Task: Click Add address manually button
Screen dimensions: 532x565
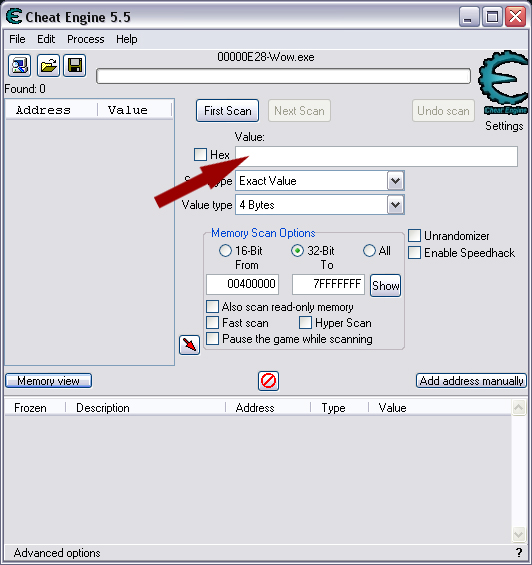Action: [x=471, y=381]
